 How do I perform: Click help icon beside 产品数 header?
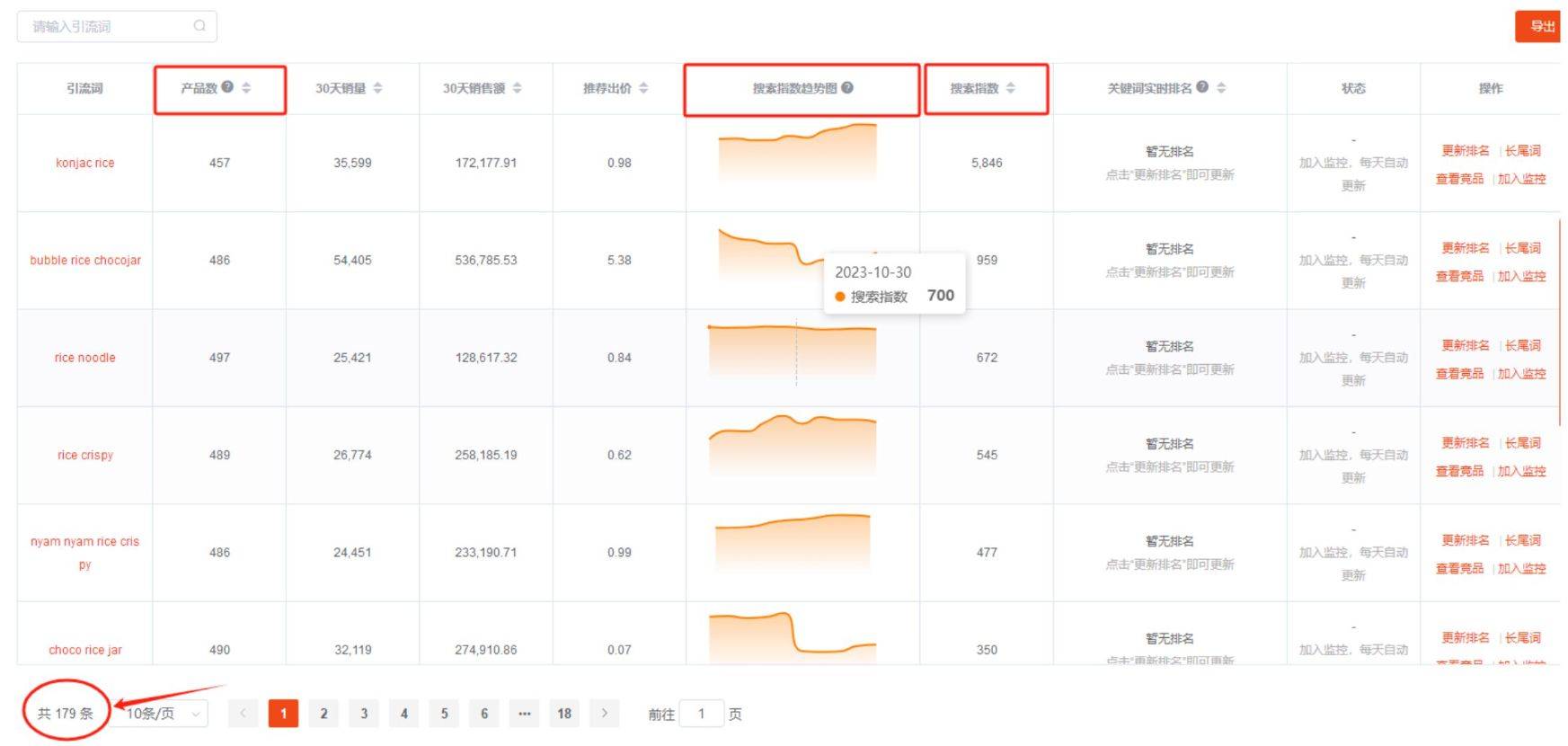pos(228,87)
